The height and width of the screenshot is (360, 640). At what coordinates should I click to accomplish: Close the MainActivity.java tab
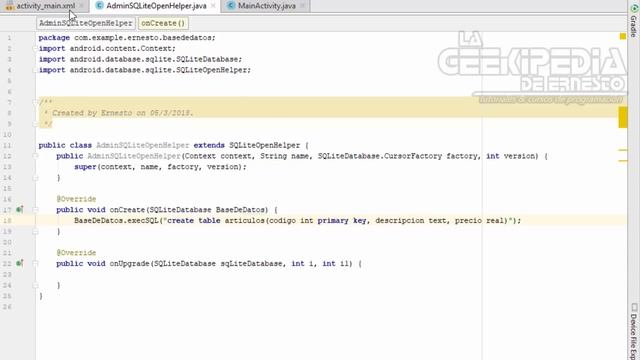pos(302,6)
